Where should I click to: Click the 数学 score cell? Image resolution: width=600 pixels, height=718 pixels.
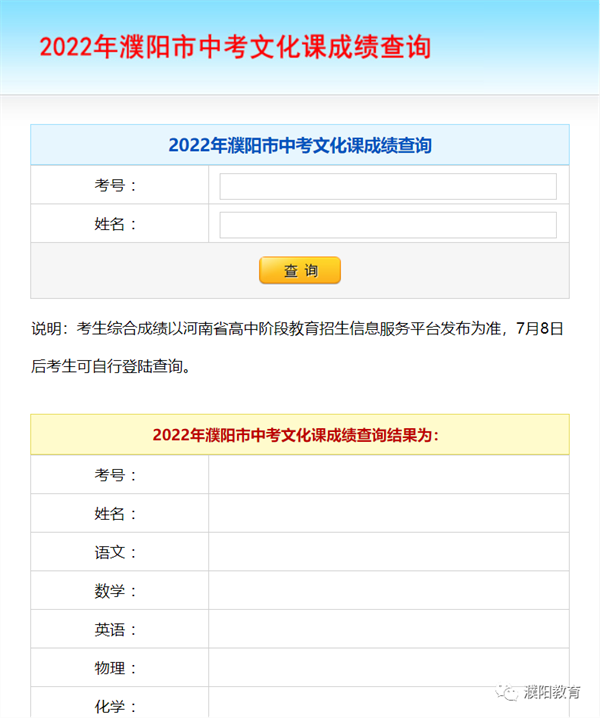[x=389, y=590]
